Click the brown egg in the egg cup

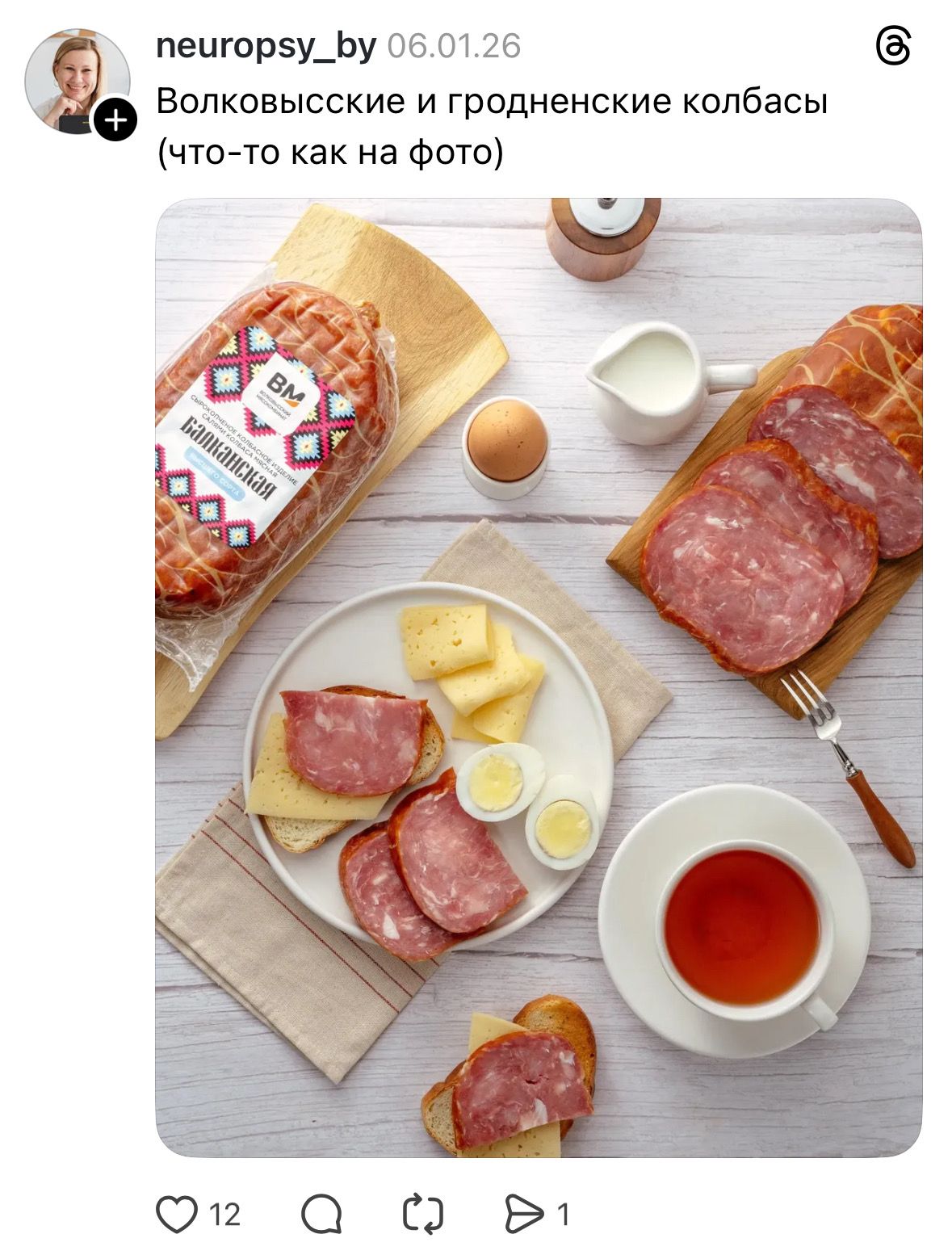click(506, 442)
